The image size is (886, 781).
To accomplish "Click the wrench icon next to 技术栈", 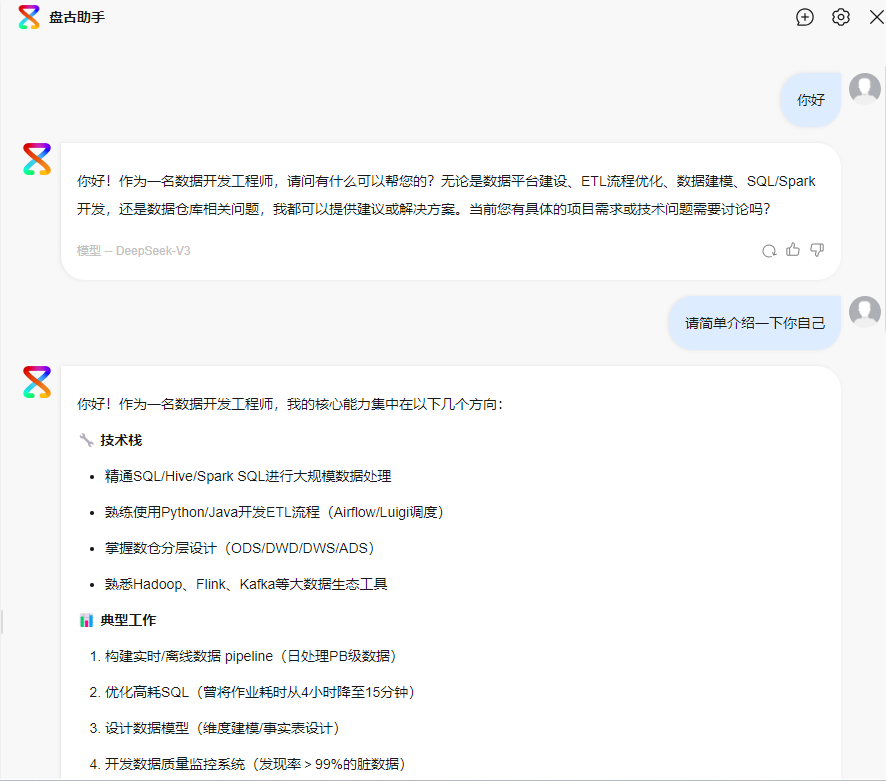I will point(86,440).
